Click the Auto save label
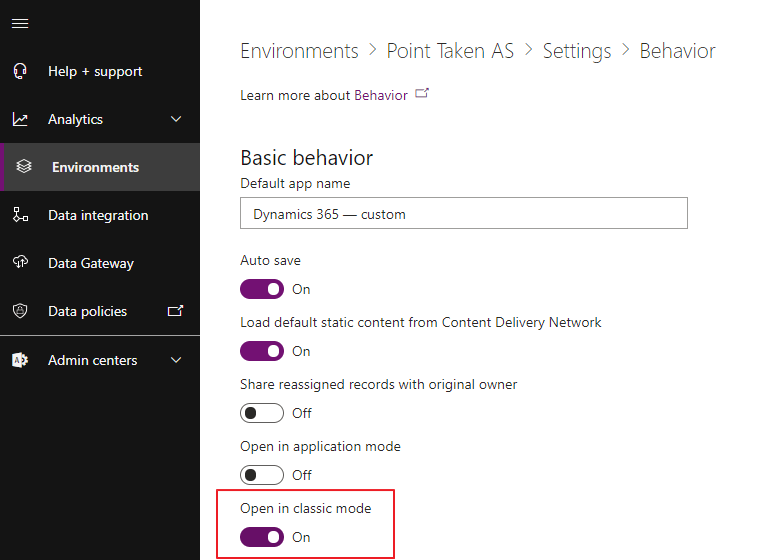 pyautogui.click(x=270, y=260)
